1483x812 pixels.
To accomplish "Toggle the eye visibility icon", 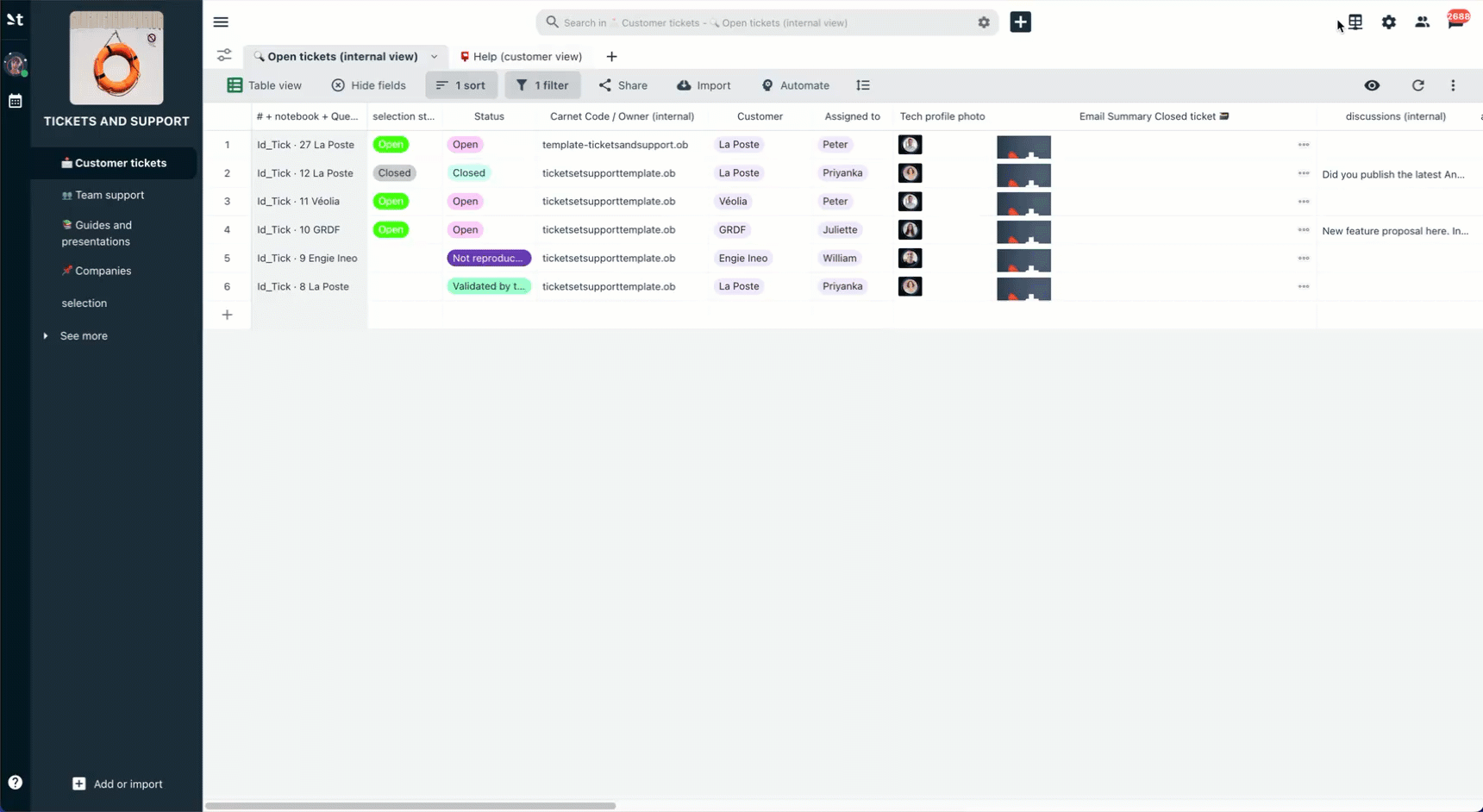I will click(x=1372, y=85).
